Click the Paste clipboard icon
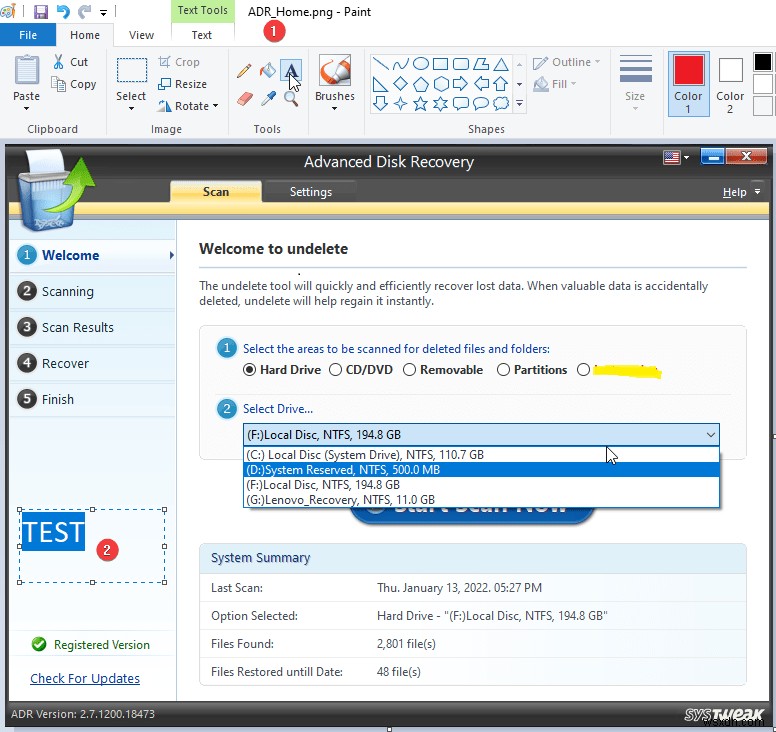 pyautogui.click(x=27, y=70)
